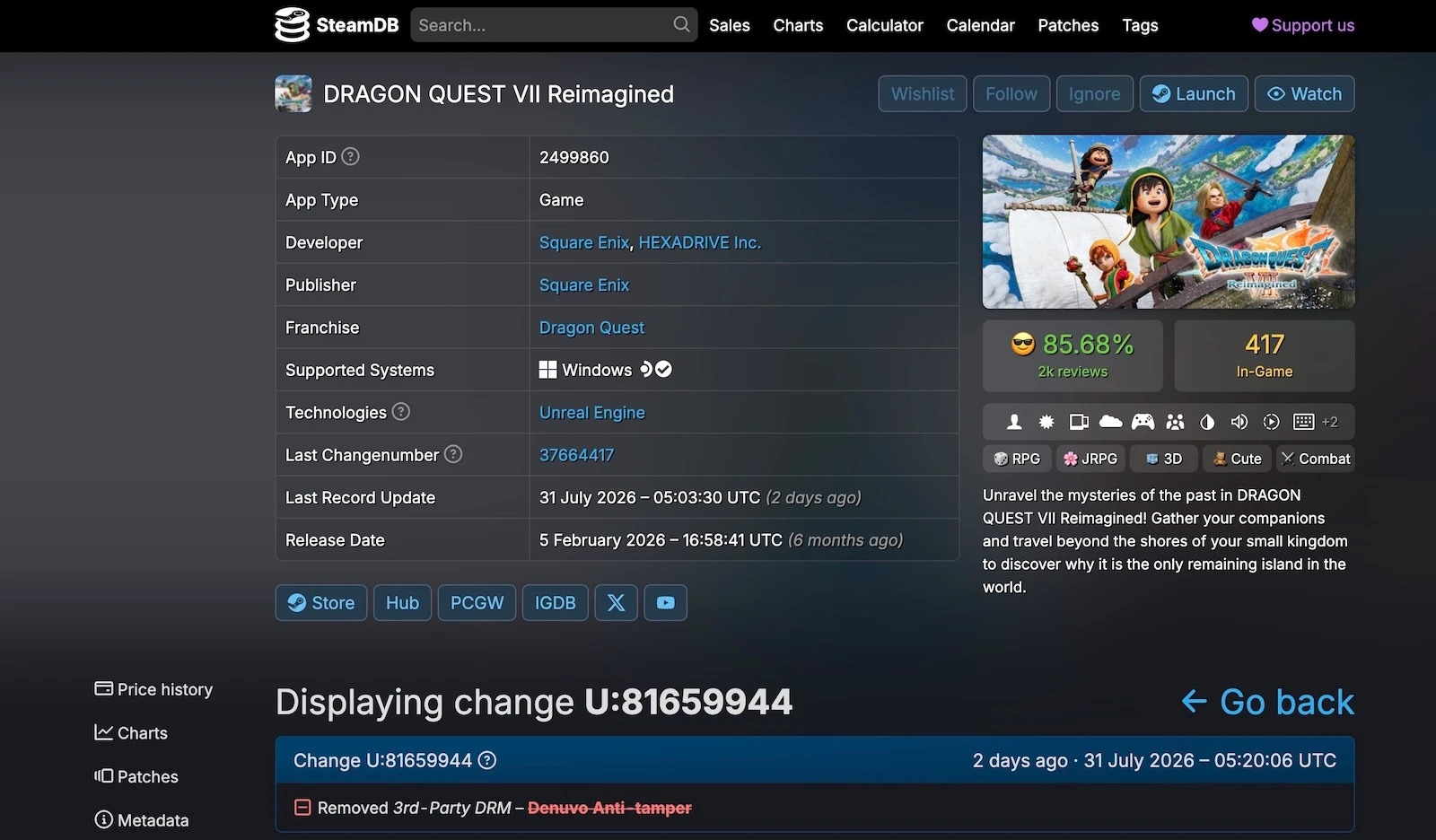Click the red minus Removed icon

(x=302, y=808)
